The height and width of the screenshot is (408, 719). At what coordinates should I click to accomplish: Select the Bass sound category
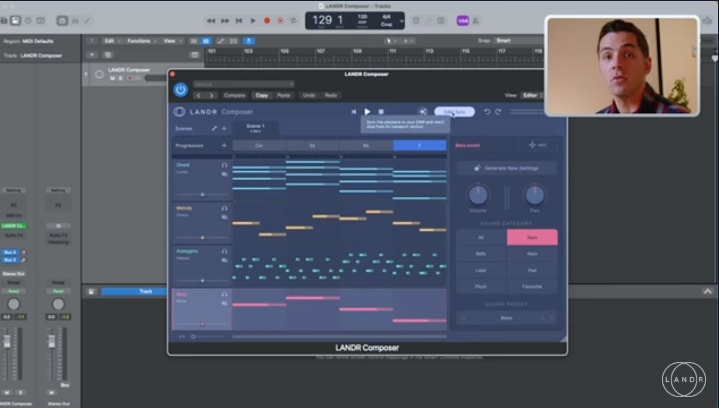[531, 237]
